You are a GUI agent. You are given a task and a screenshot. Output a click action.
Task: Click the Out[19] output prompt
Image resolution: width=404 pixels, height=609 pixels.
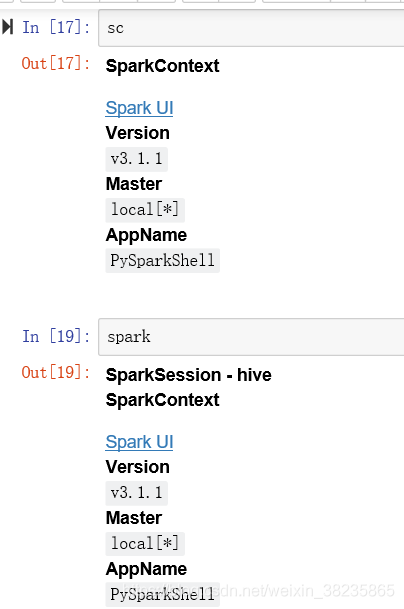tap(56, 372)
